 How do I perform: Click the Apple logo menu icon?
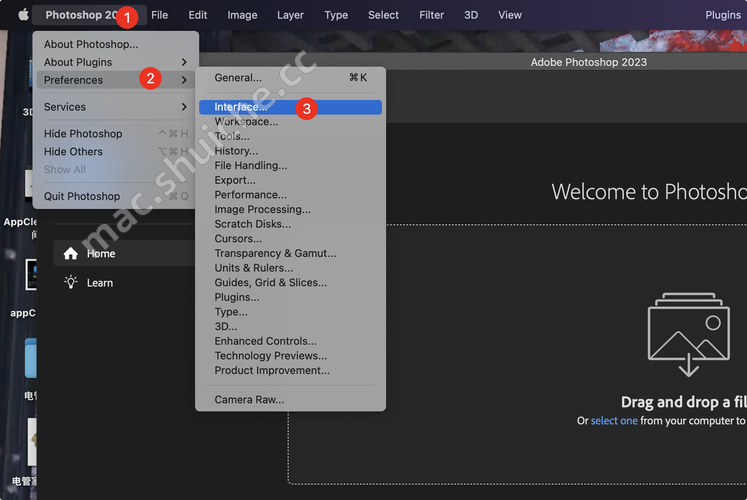[23, 15]
